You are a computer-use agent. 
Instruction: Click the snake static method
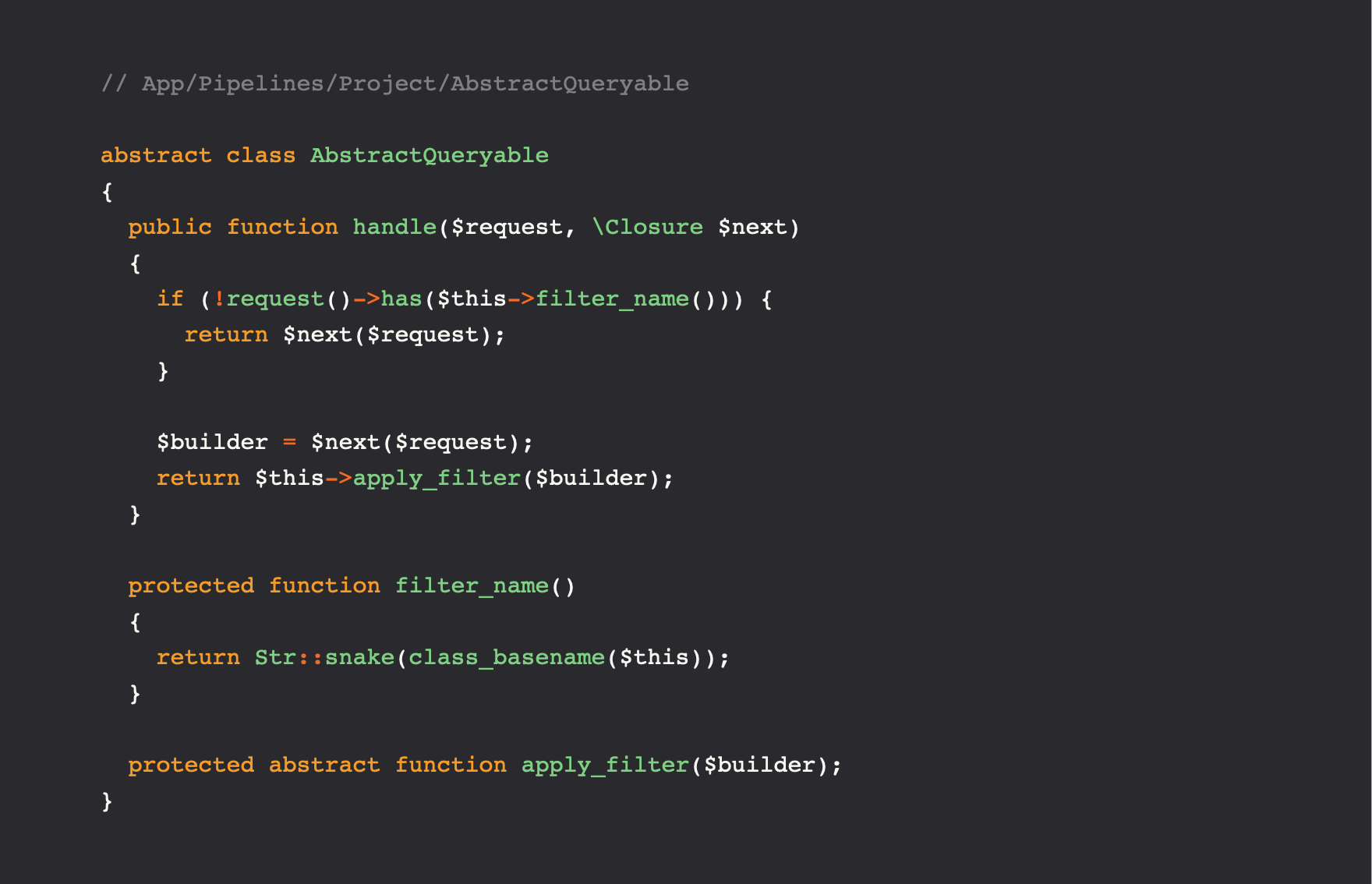(x=359, y=657)
